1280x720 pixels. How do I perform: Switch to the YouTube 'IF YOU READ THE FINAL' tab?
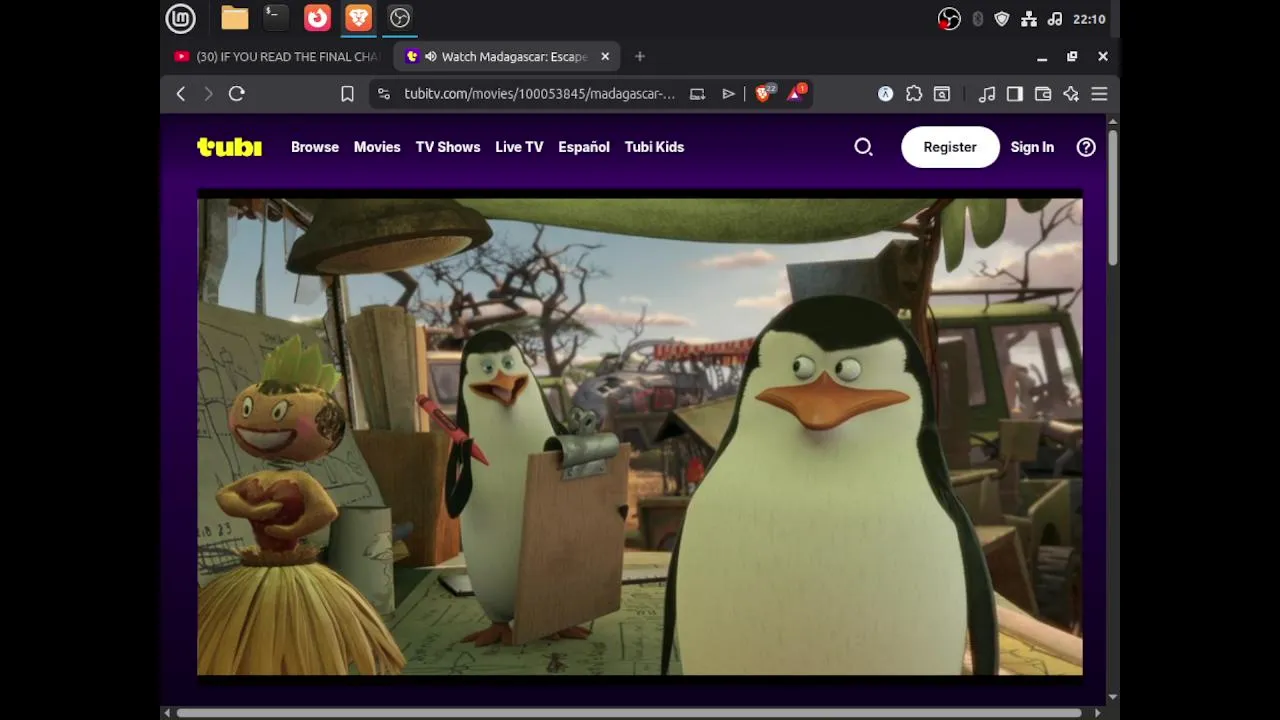click(278, 57)
